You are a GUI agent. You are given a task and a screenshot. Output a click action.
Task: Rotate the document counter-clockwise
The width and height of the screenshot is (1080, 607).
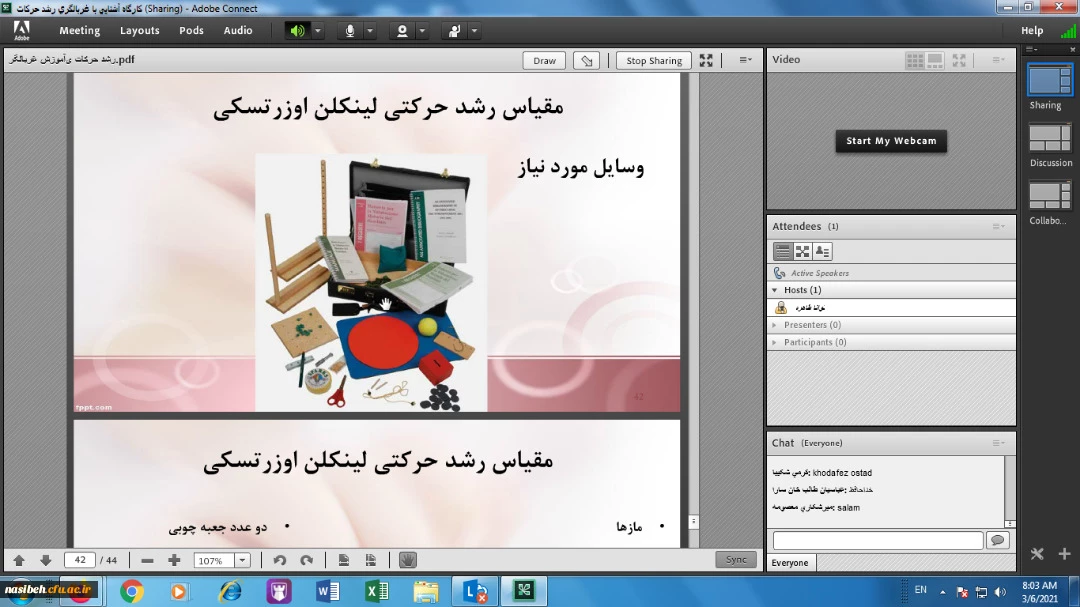280,561
